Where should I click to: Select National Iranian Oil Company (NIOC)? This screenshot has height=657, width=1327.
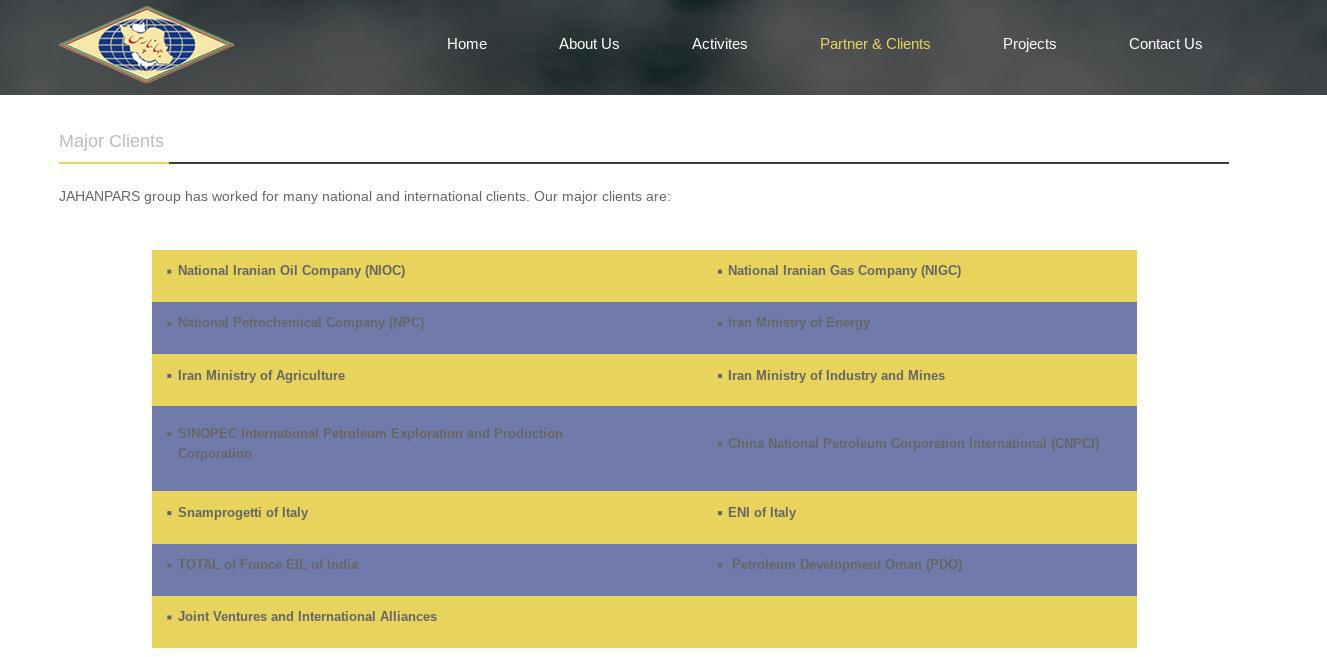pyautogui.click(x=291, y=271)
